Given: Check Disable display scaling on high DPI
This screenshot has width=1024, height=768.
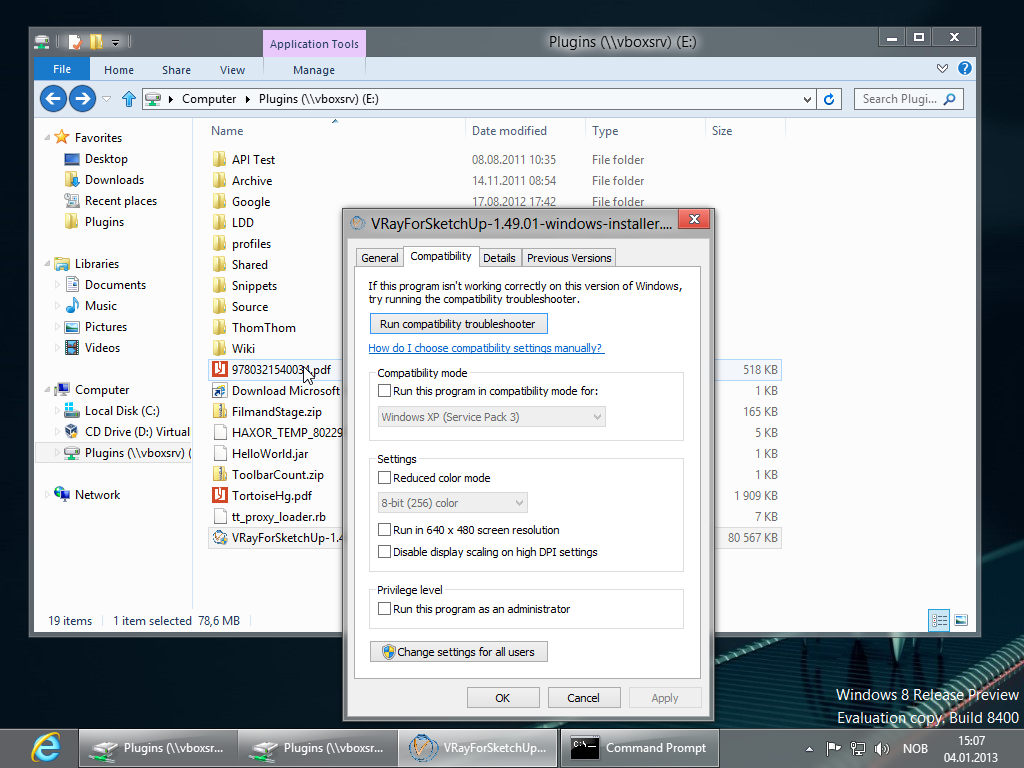Looking at the screenshot, I should pyautogui.click(x=385, y=552).
